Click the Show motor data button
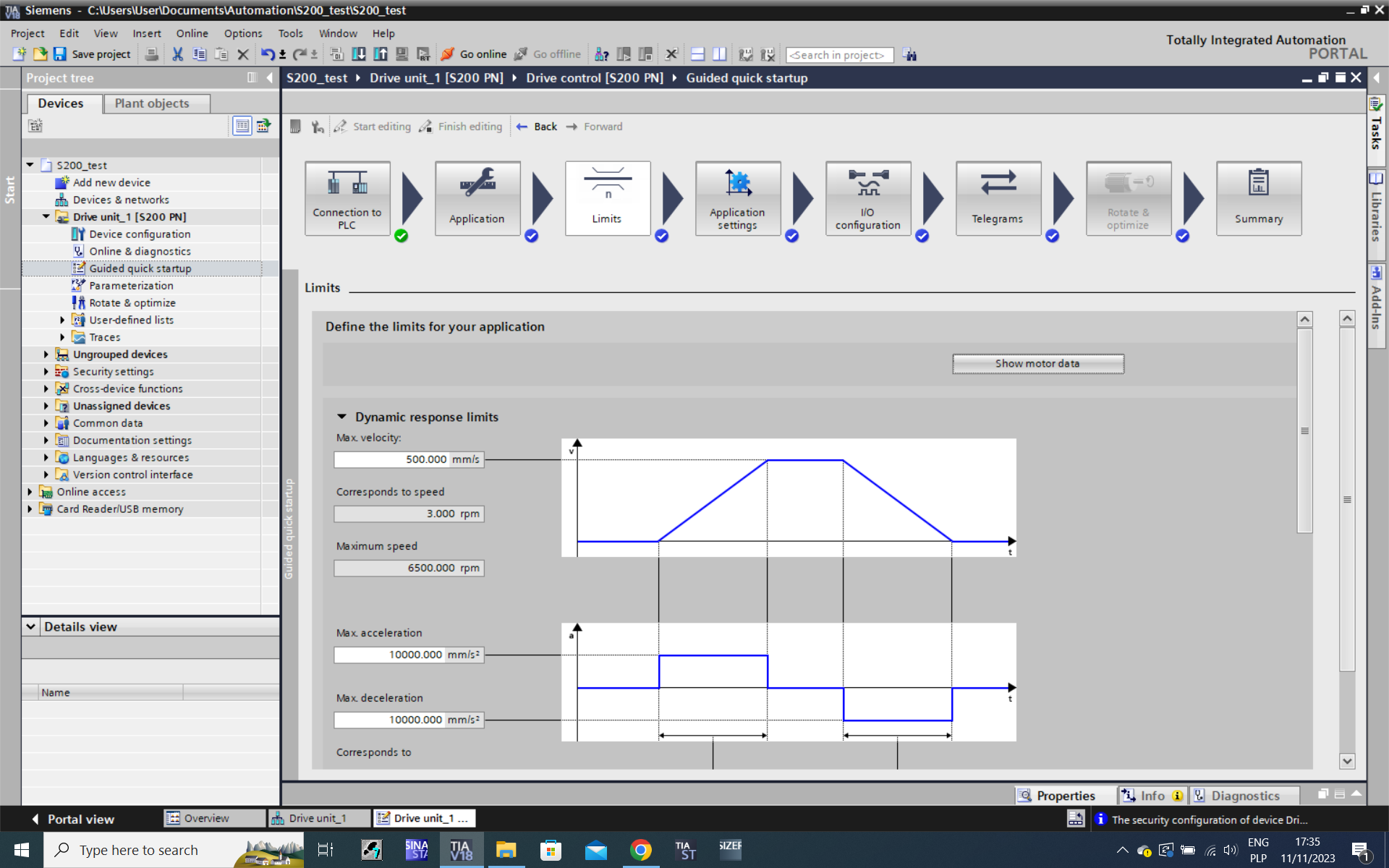 pyautogui.click(x=1037, y=364)
